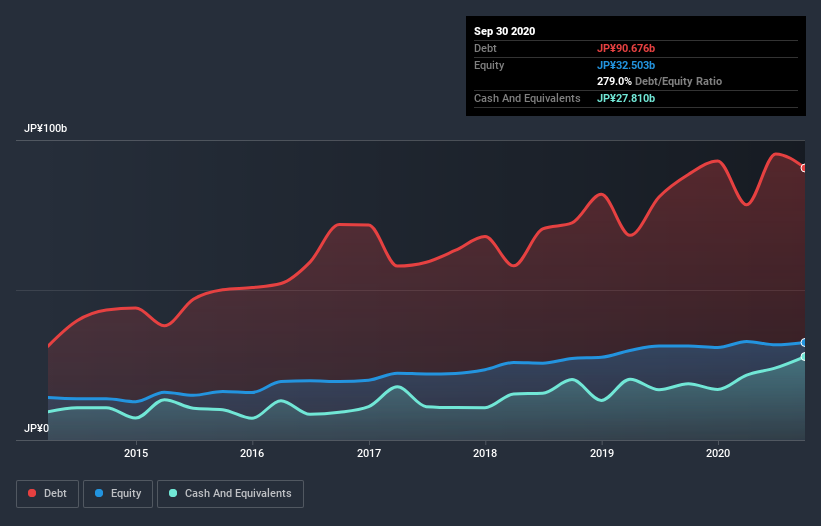Viewport: 821px width, 526px height.
Task: Toggle the Equity series legend button
Action: tap(118, 494)
